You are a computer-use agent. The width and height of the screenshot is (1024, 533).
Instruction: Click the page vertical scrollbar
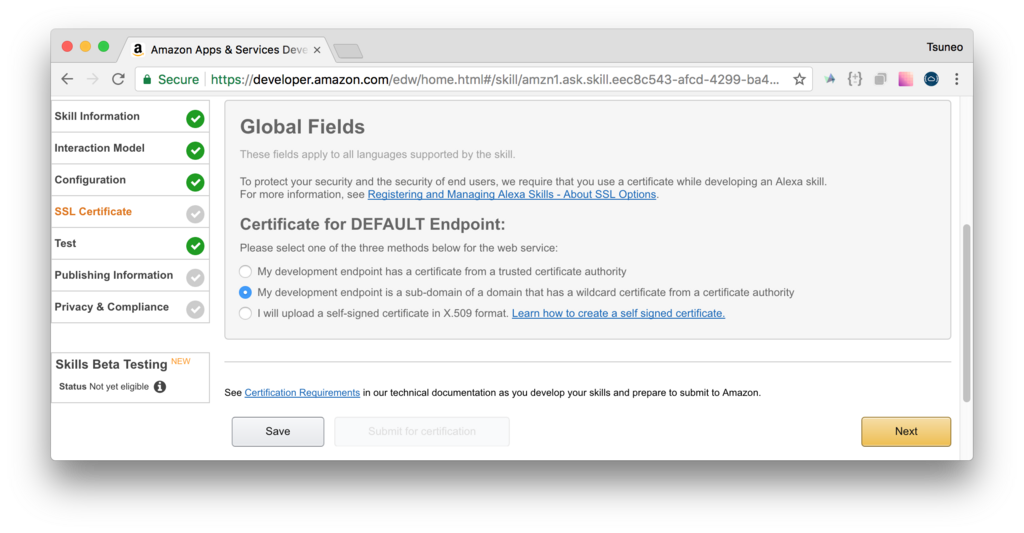[x=967, y=313]
